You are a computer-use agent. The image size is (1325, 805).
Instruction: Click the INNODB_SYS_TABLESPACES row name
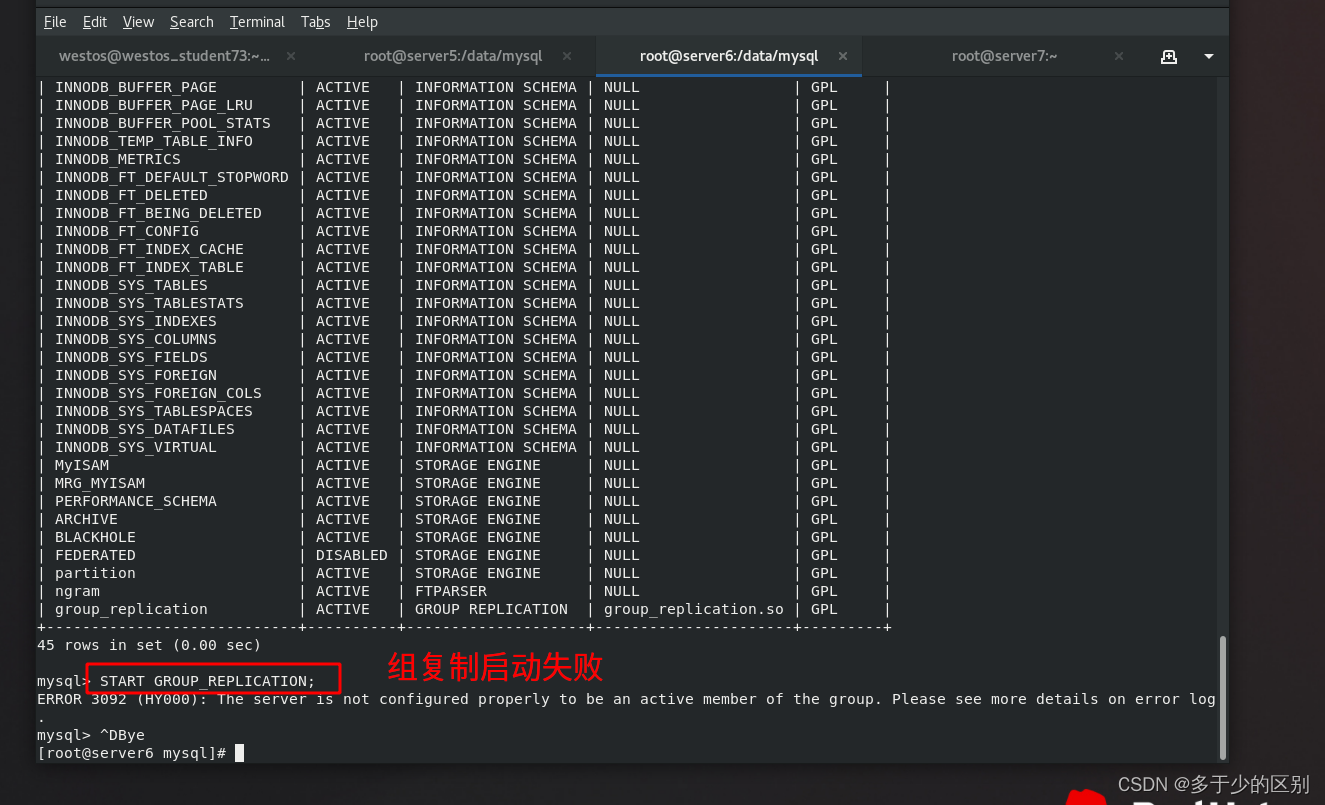click(x=154, y=411)
